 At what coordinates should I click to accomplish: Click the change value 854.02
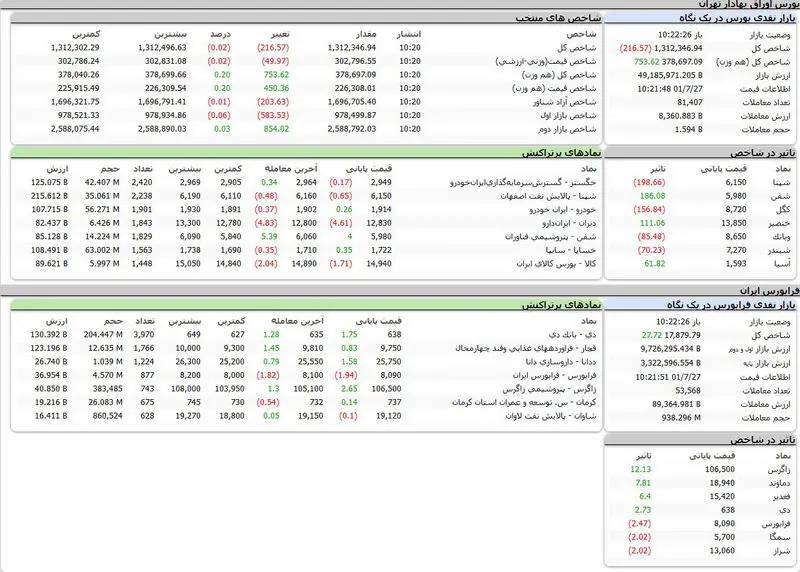[x=276, y=129]
